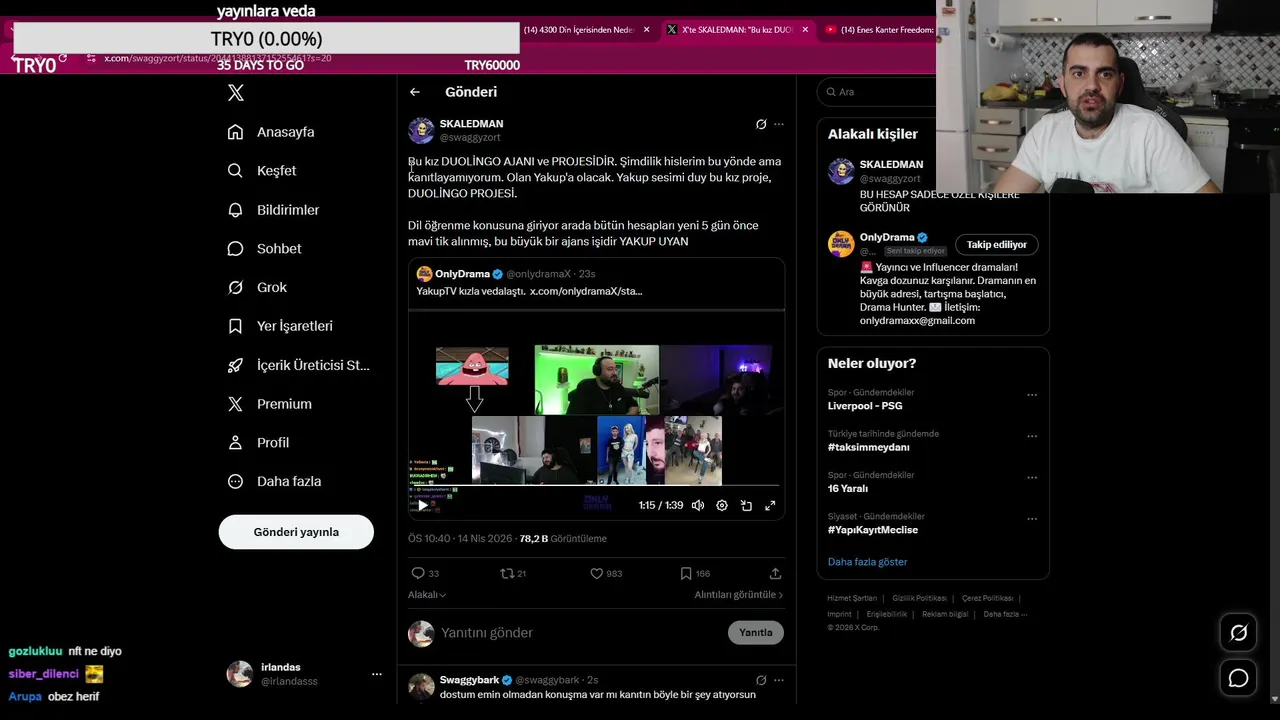Viewport: 1280px width, 720px height.
Task: Click the browser address bar URL
Action: tap(218, 58)
